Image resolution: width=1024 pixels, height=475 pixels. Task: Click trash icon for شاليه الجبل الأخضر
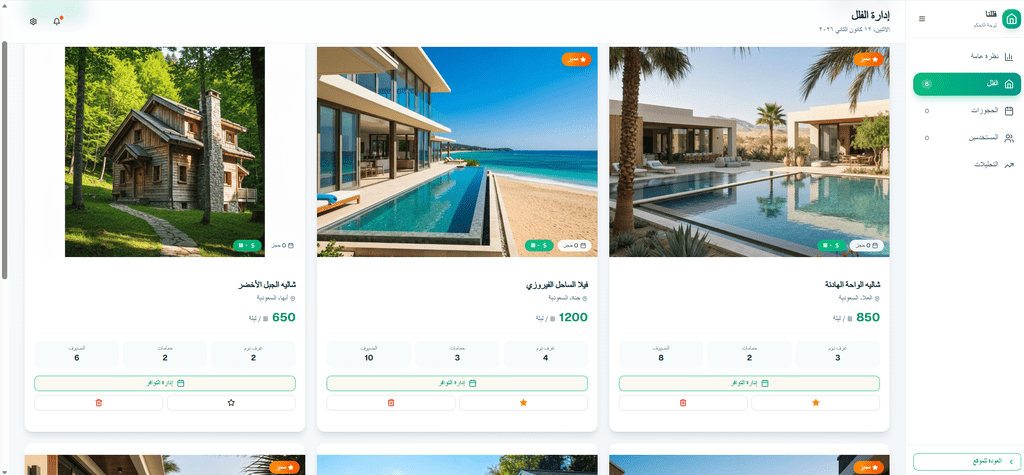(x=99, y=403)
